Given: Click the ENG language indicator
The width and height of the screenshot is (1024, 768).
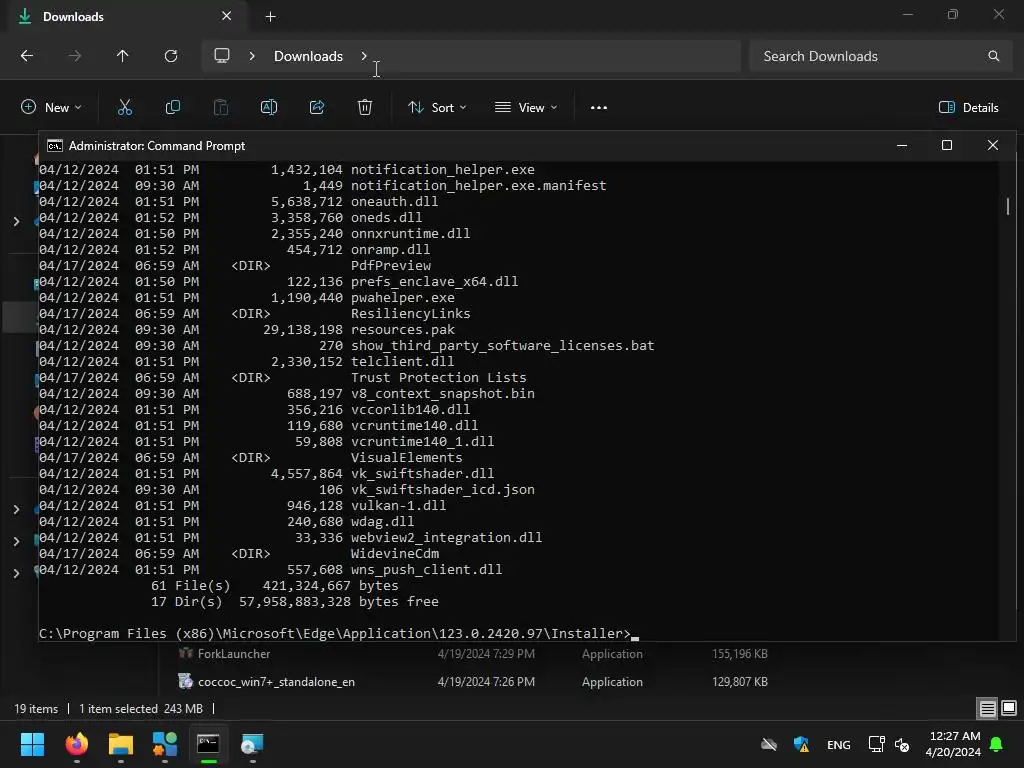Looking at the screenshot, I should click(x=839, y=744).
